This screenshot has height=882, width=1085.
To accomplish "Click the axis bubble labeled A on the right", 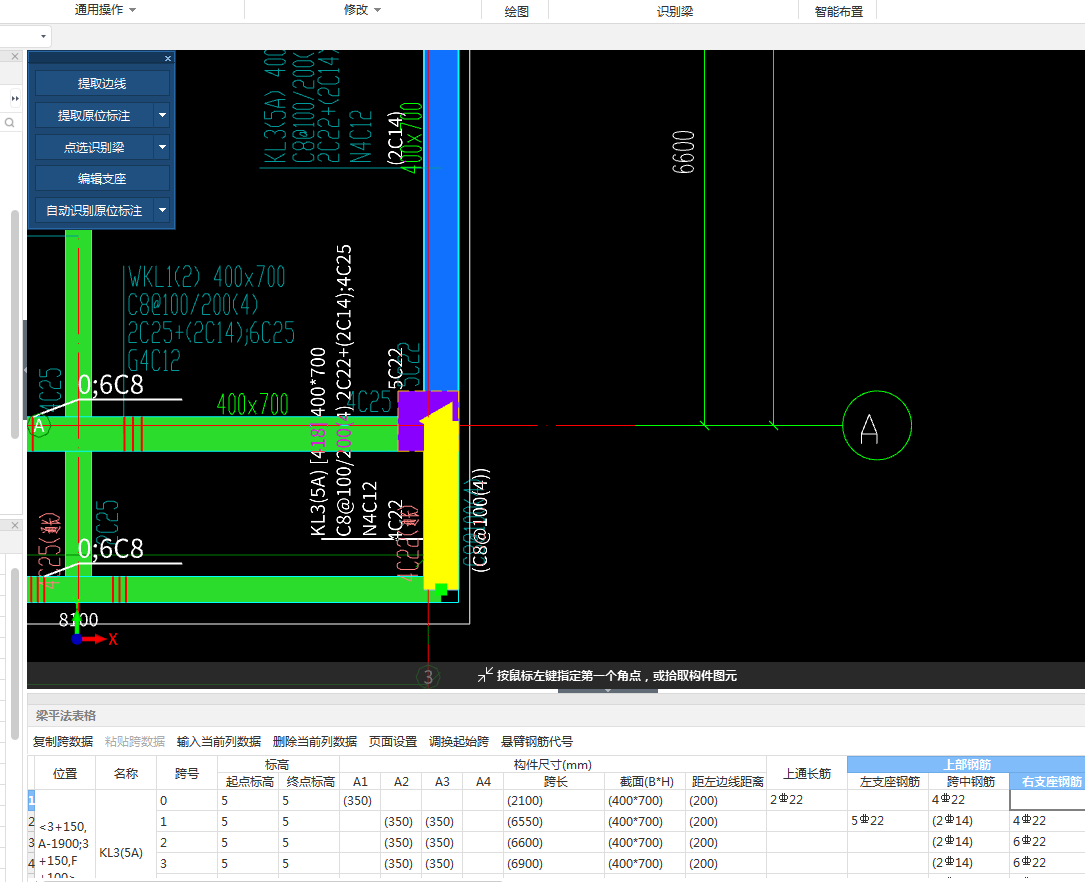I will pyautogui.click(x=877, y=425).
